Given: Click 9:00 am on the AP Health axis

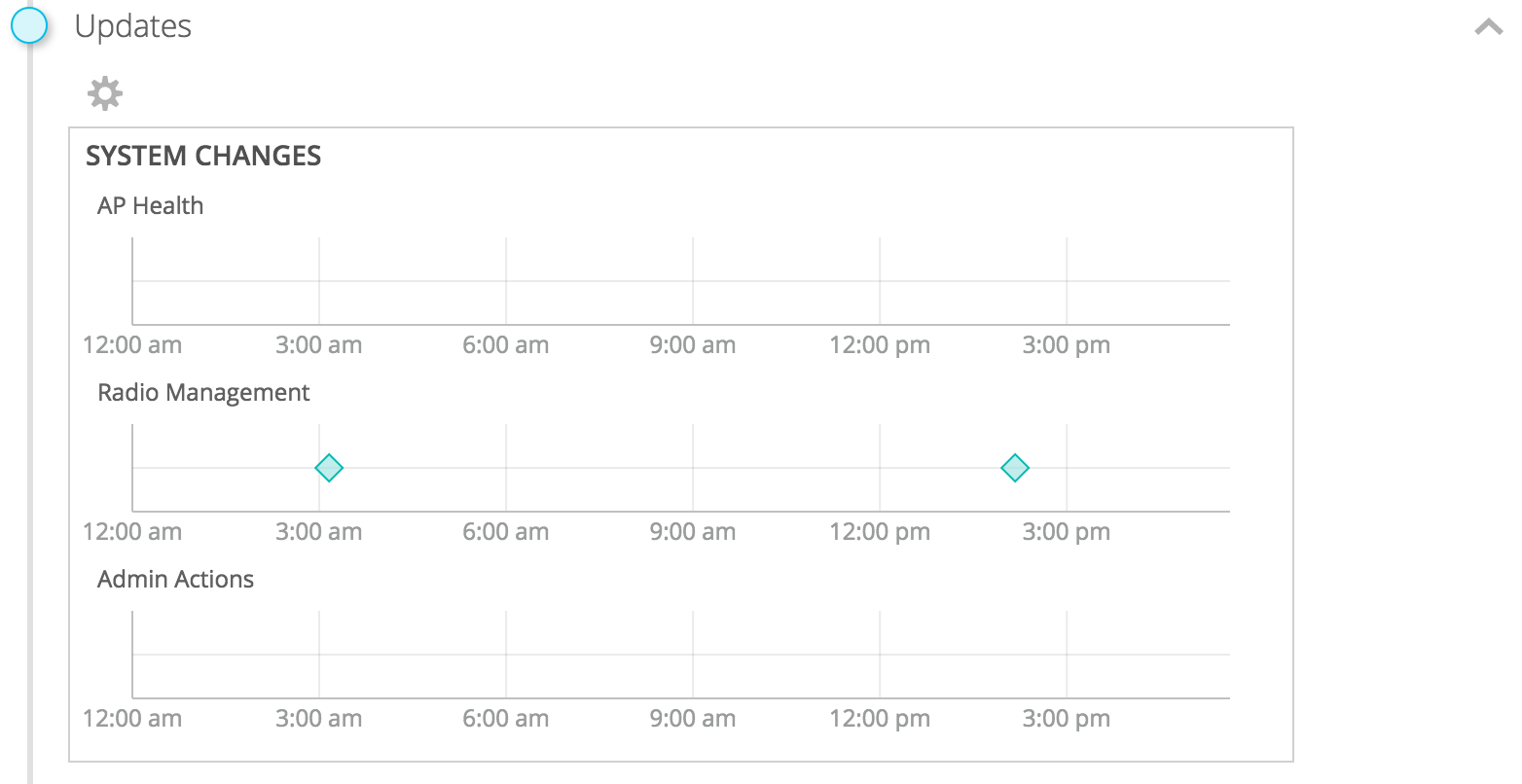Looking at the screenshot, I should tap(693, 345).
